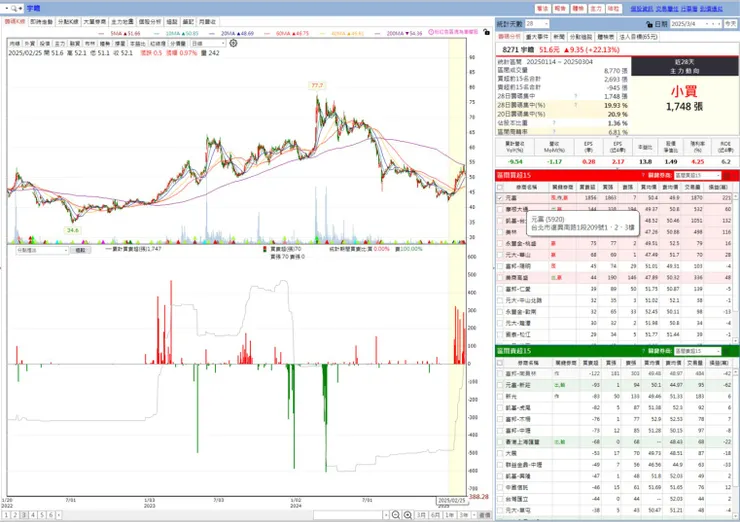The height and width of the screenshot is (522, 740).
Task: Check the 元大-華山 broker checkbox
Action: [500, 255]
